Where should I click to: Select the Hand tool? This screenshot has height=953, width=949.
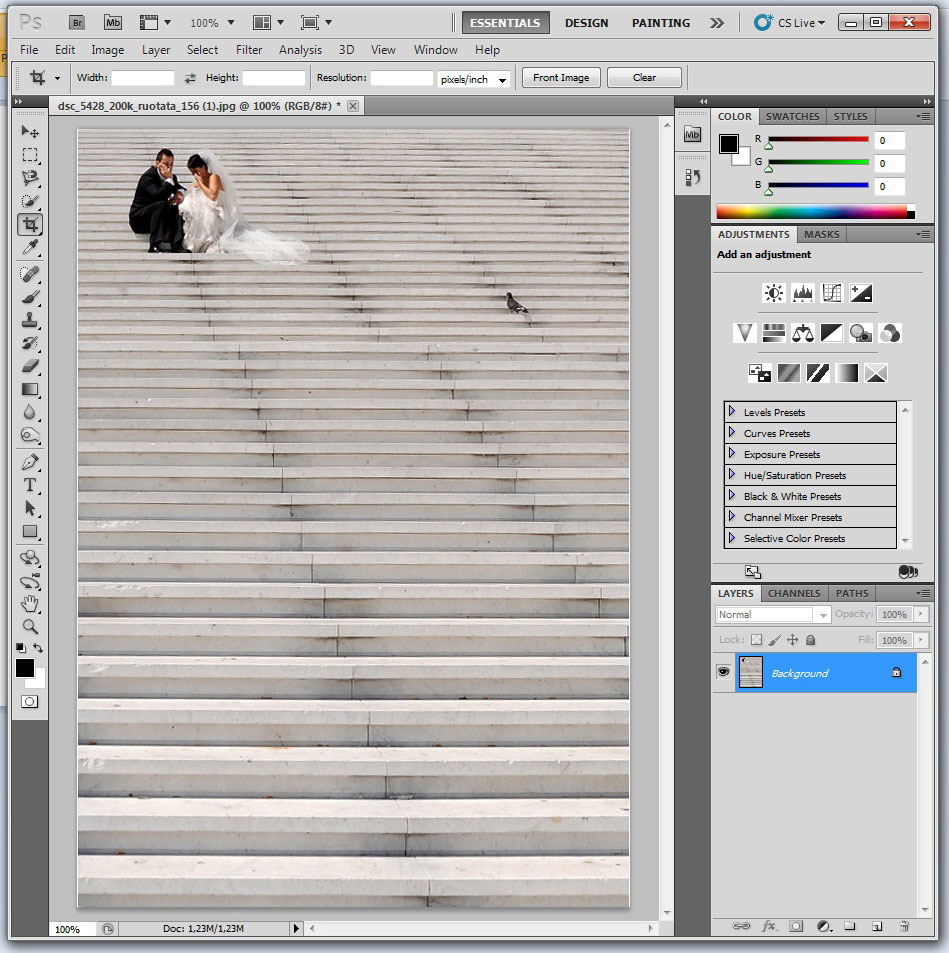click(x=30, y=604)
